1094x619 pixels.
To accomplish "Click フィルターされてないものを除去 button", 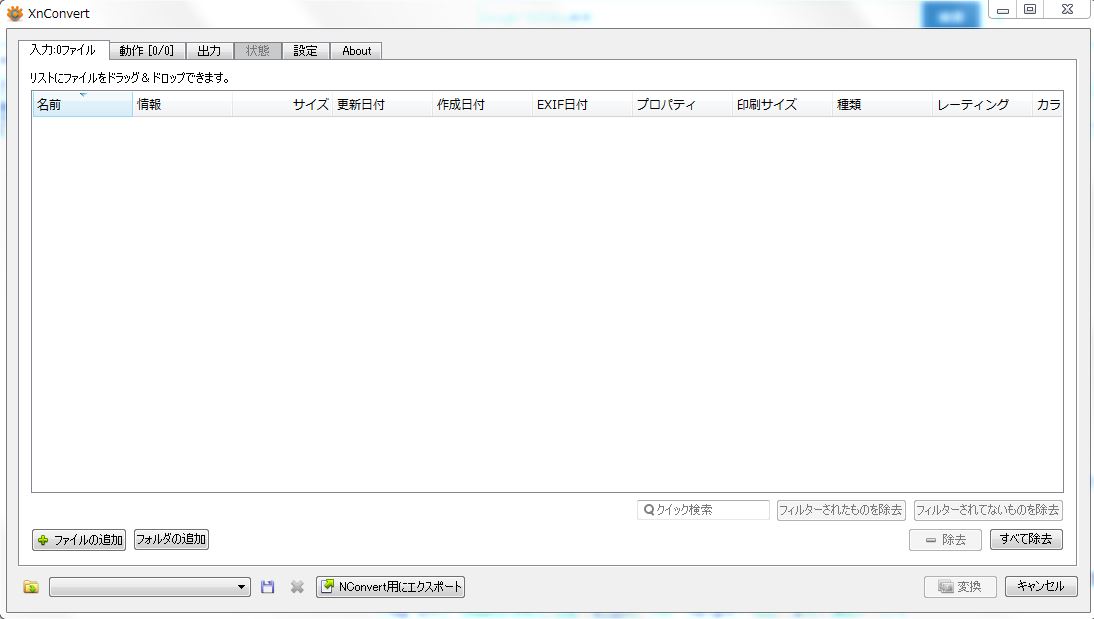I will click(x=988, y=510).
